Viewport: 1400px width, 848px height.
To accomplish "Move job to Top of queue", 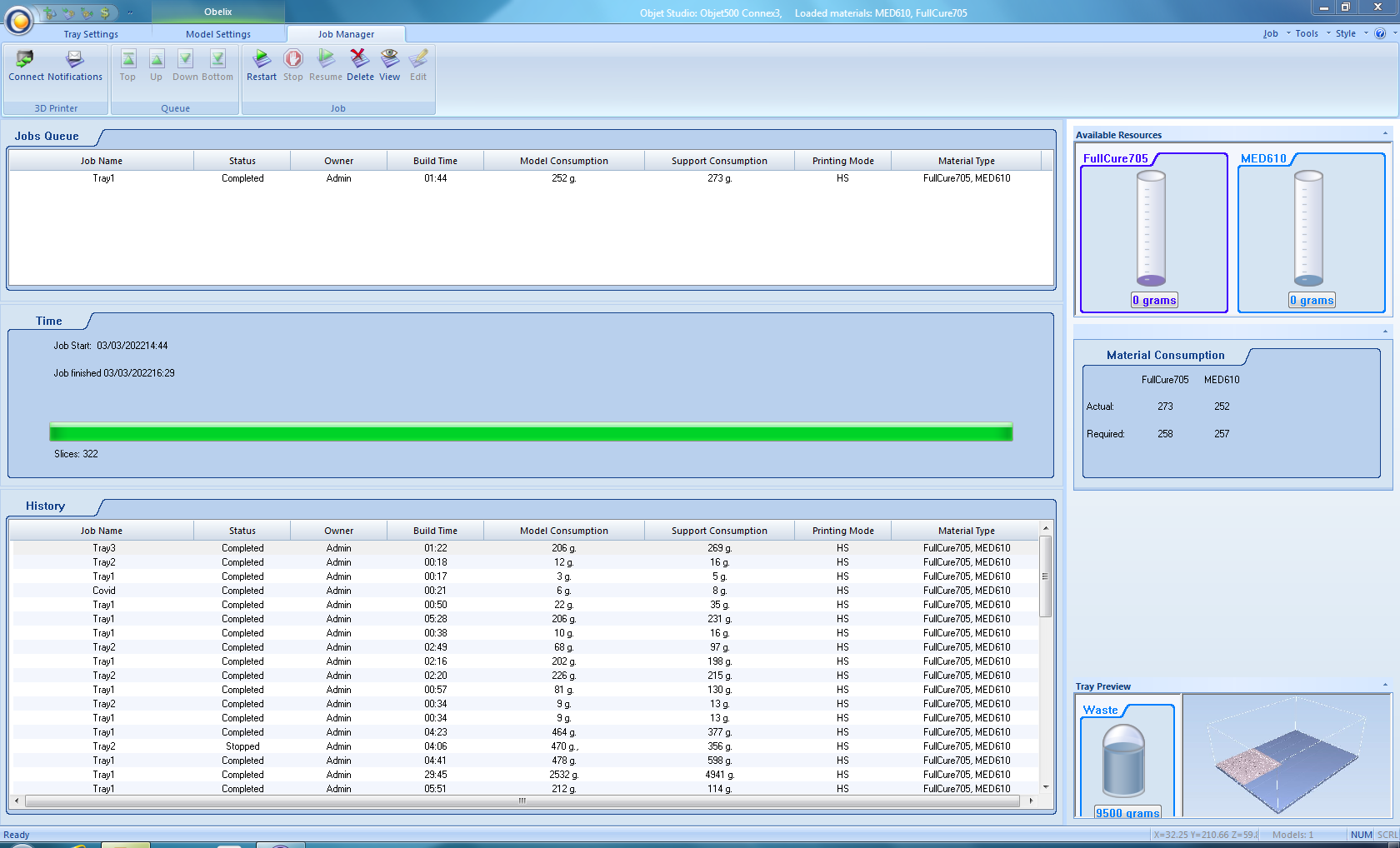I will click(x=127, y=65).
